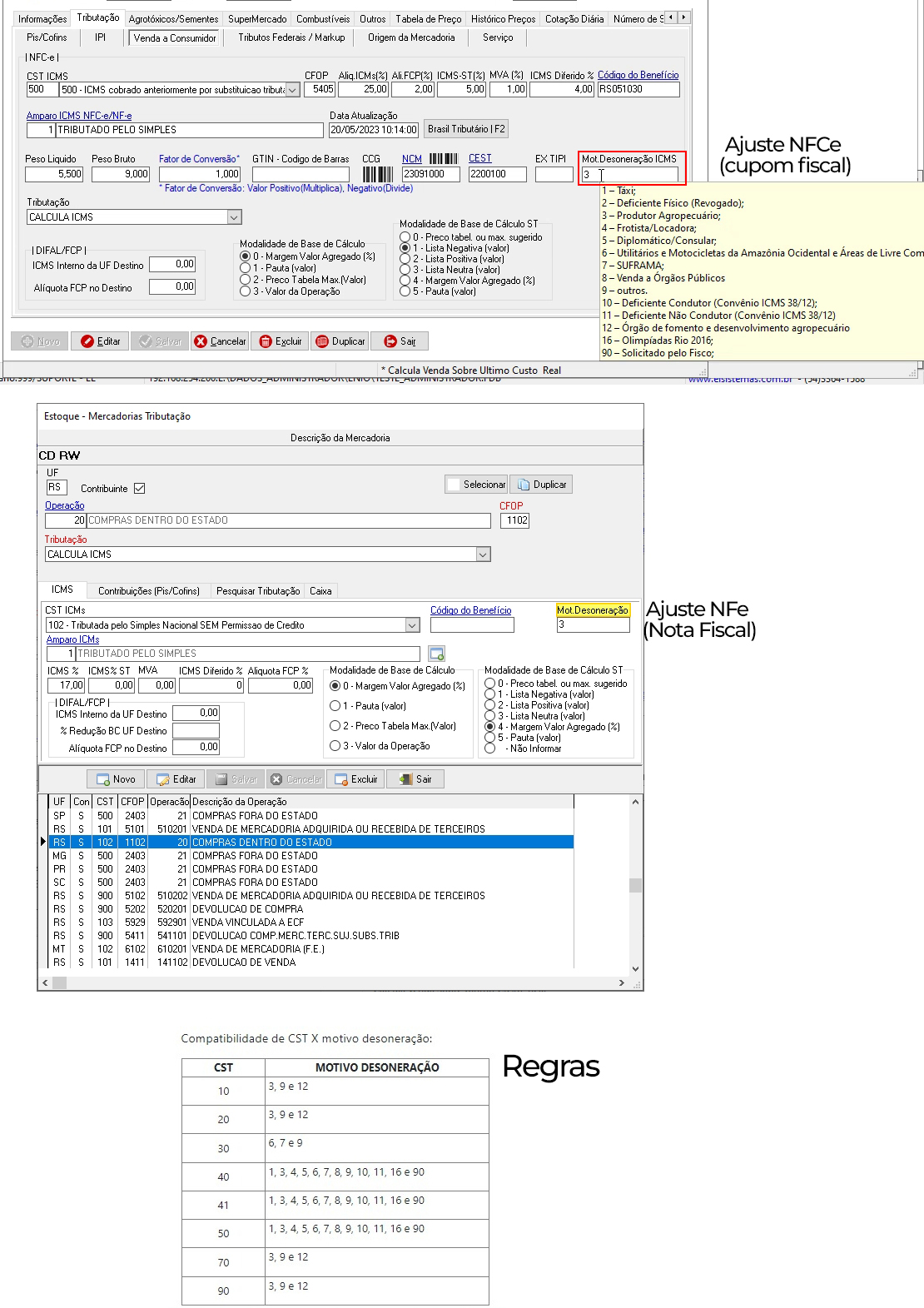Click the Duplicar button beside Excluir
This screenshot has height=1308, width=924.
pyautogui.click(x=340, y=341)
